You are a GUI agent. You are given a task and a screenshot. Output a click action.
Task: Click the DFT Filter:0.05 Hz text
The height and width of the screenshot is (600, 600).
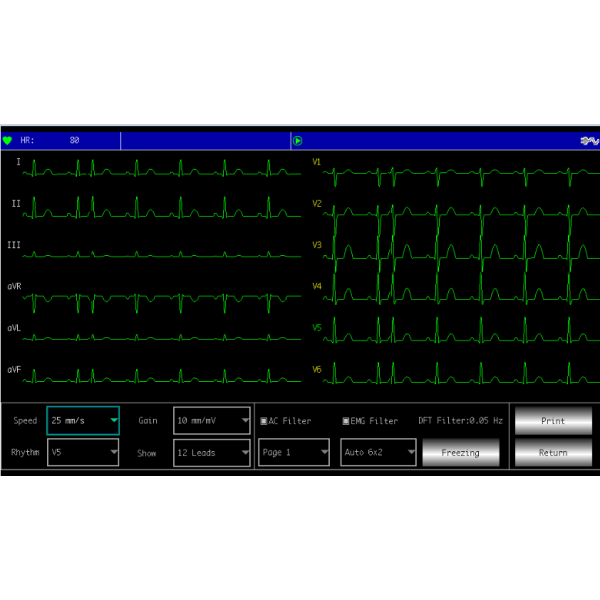pos(460,421)
